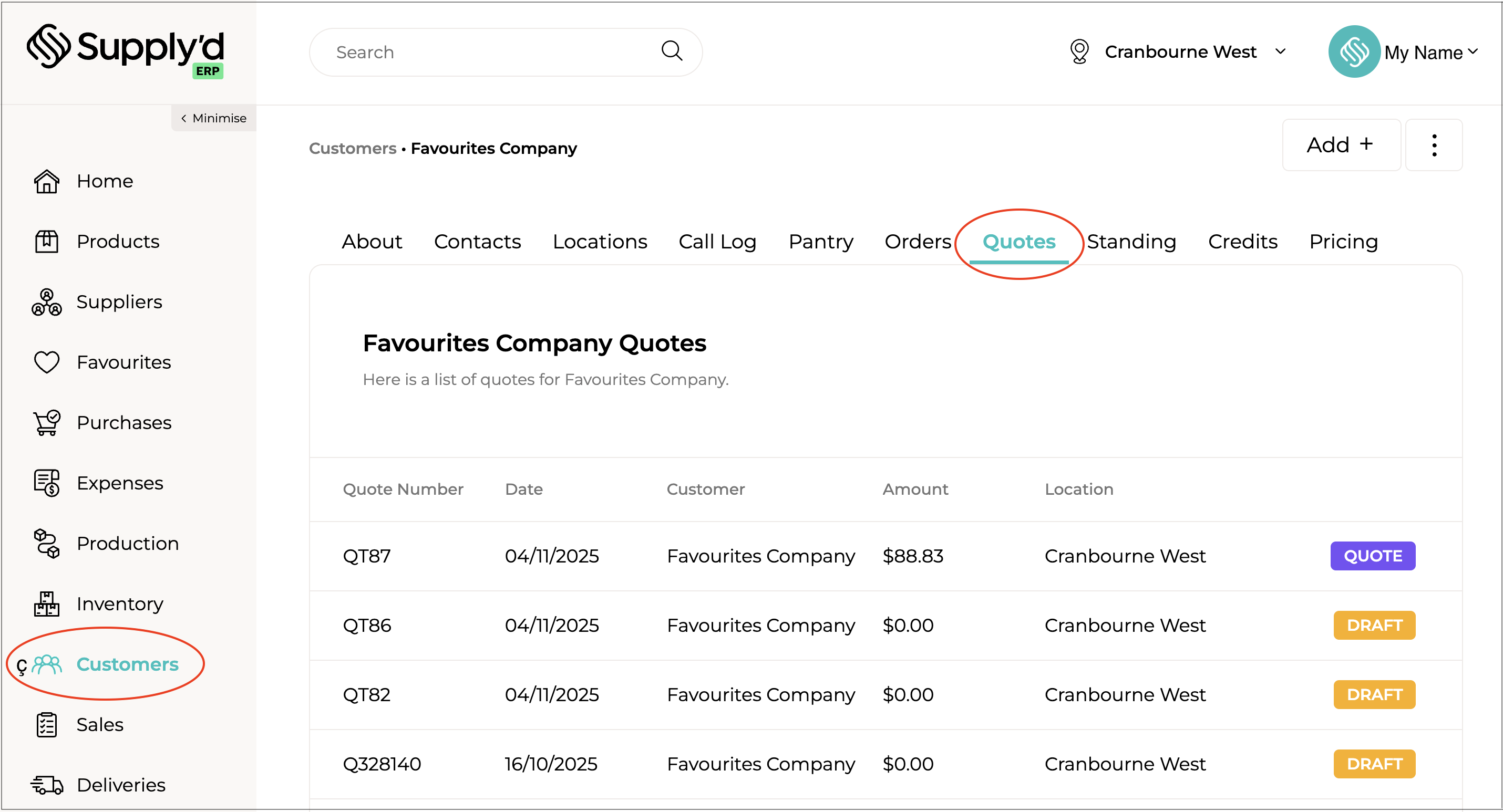
Task: Switch to the Orders tab
Action: pyautogui.click(x=917, y=242)
